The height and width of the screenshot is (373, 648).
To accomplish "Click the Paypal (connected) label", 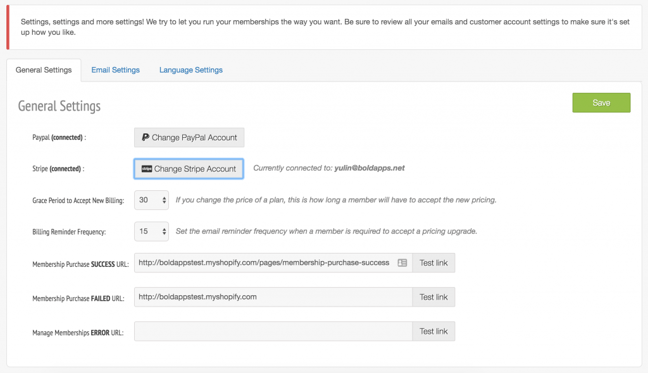I will pos(59,138).
